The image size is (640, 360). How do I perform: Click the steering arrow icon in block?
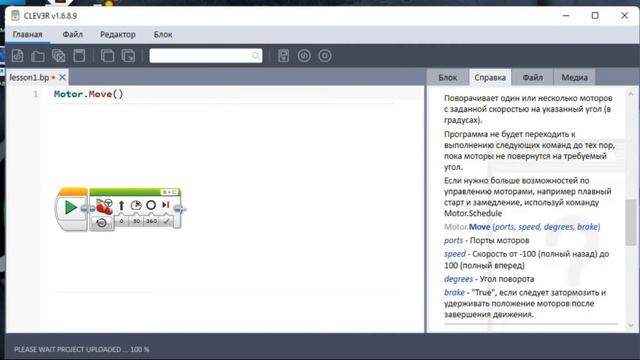(121, 205)
